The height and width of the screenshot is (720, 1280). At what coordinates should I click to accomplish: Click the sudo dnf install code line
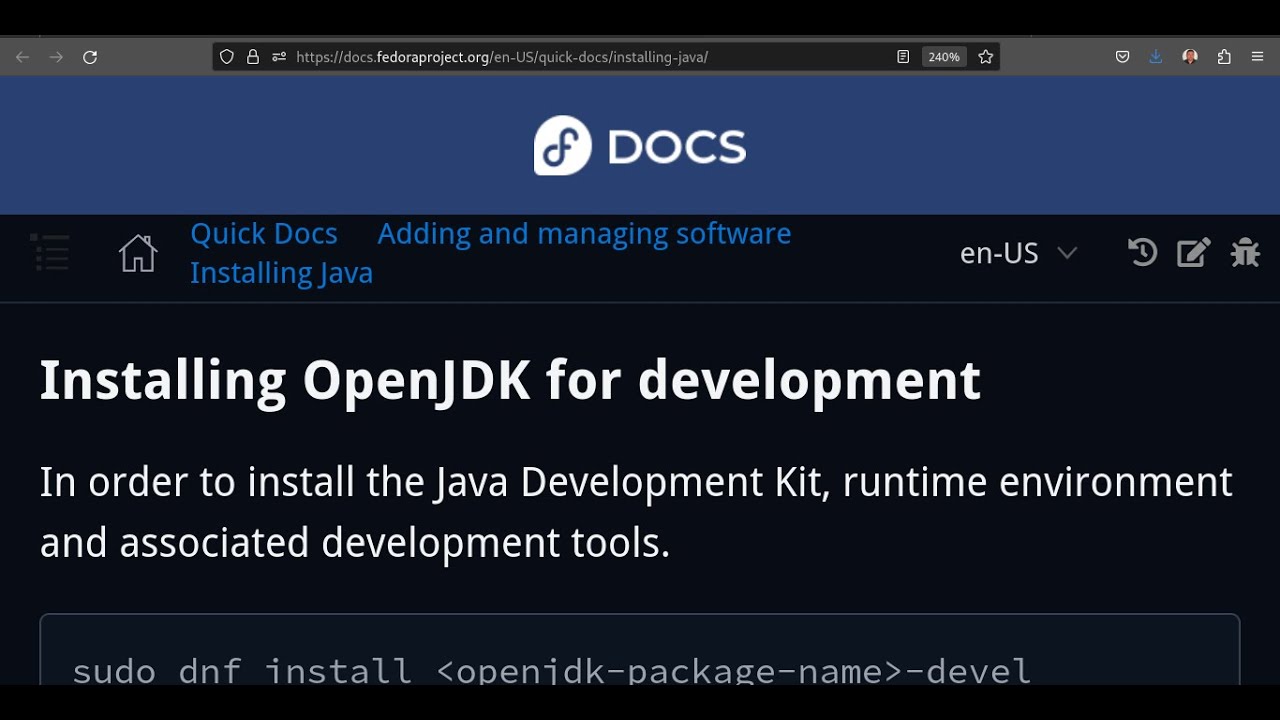coord(551,669)
